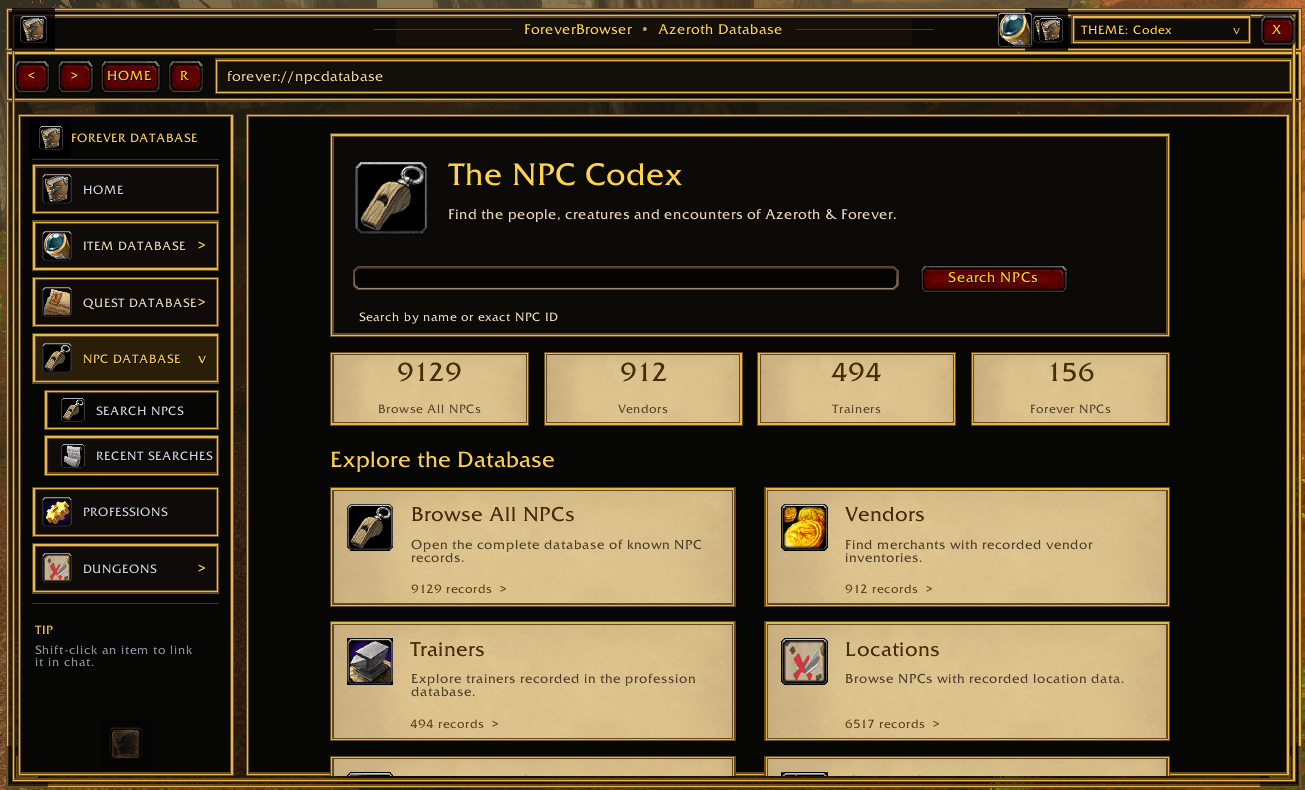This screenshot has width=1305, height=790.
Task: Click the Item Database magnifier icon
Action: click(x=57, y=245)
